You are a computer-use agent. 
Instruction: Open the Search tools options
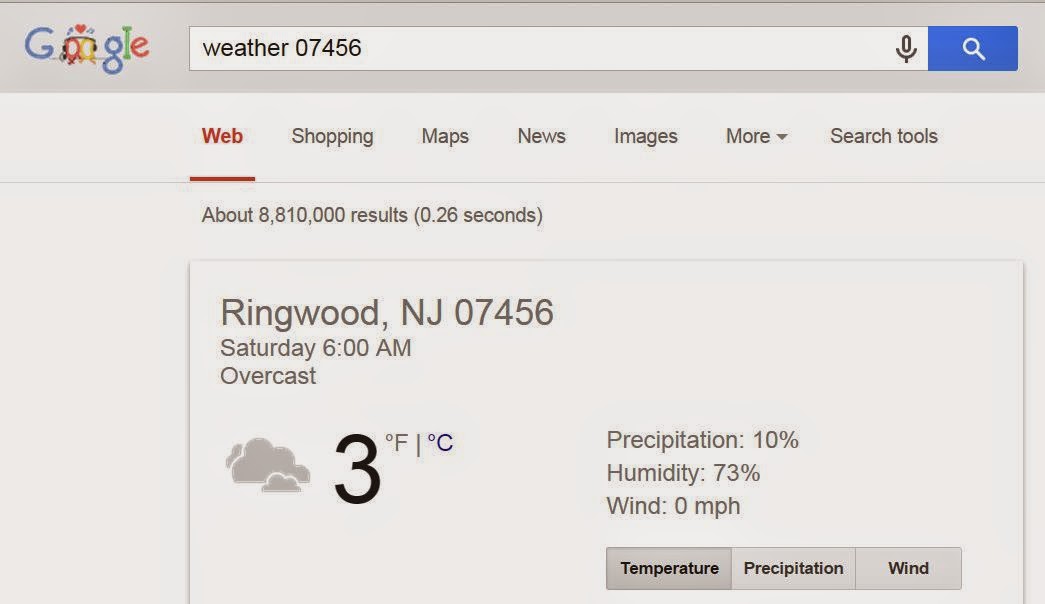click(x=883, y=136)
